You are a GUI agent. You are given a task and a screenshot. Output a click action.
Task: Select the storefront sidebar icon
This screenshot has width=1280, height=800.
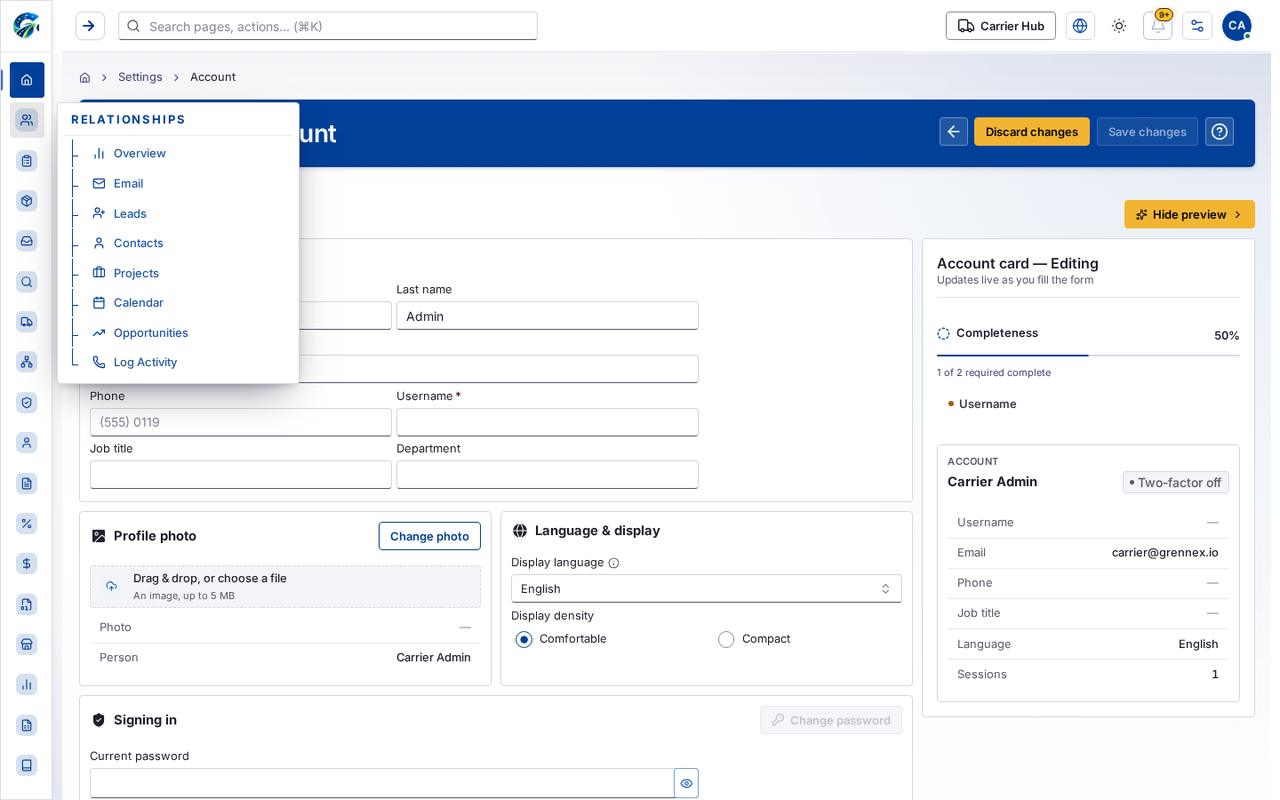27,644
